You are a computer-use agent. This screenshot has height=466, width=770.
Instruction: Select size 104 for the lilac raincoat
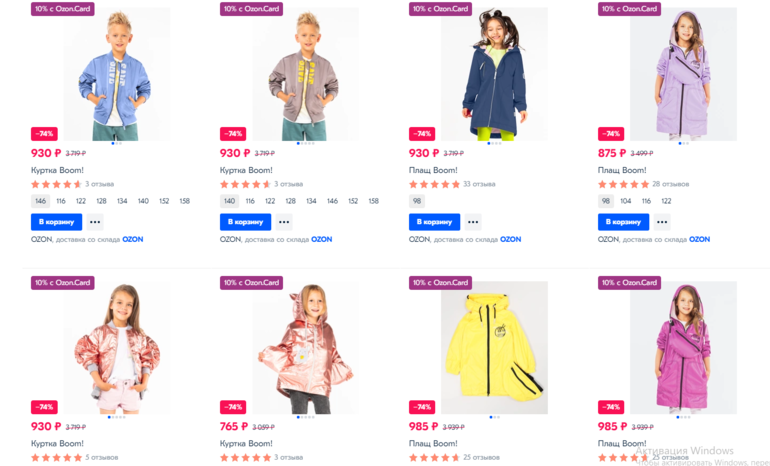[626, 201]
